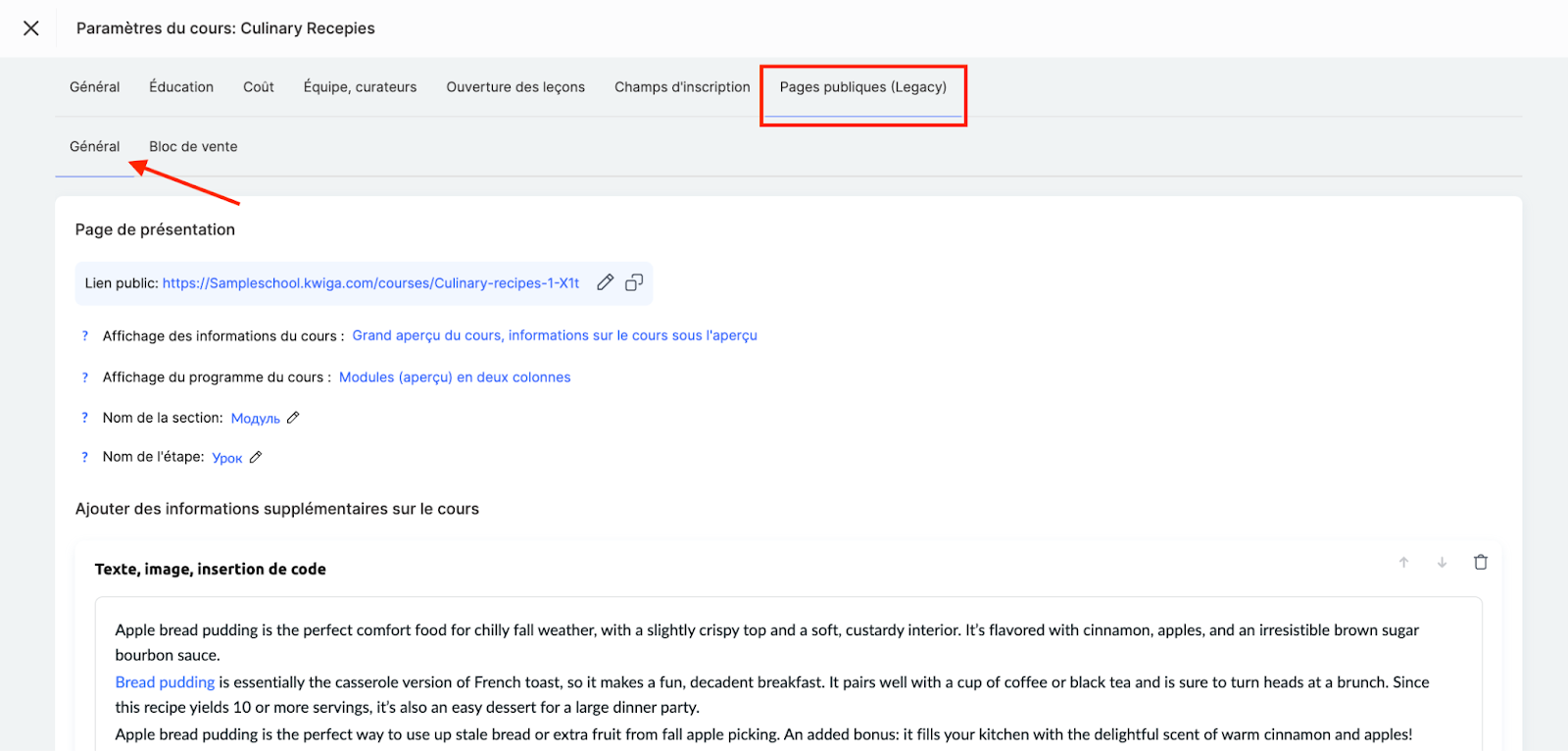This screenshot has height=751, width=1568.
Task: Open the Sampleschool public course URL
Action: (370, 283)
